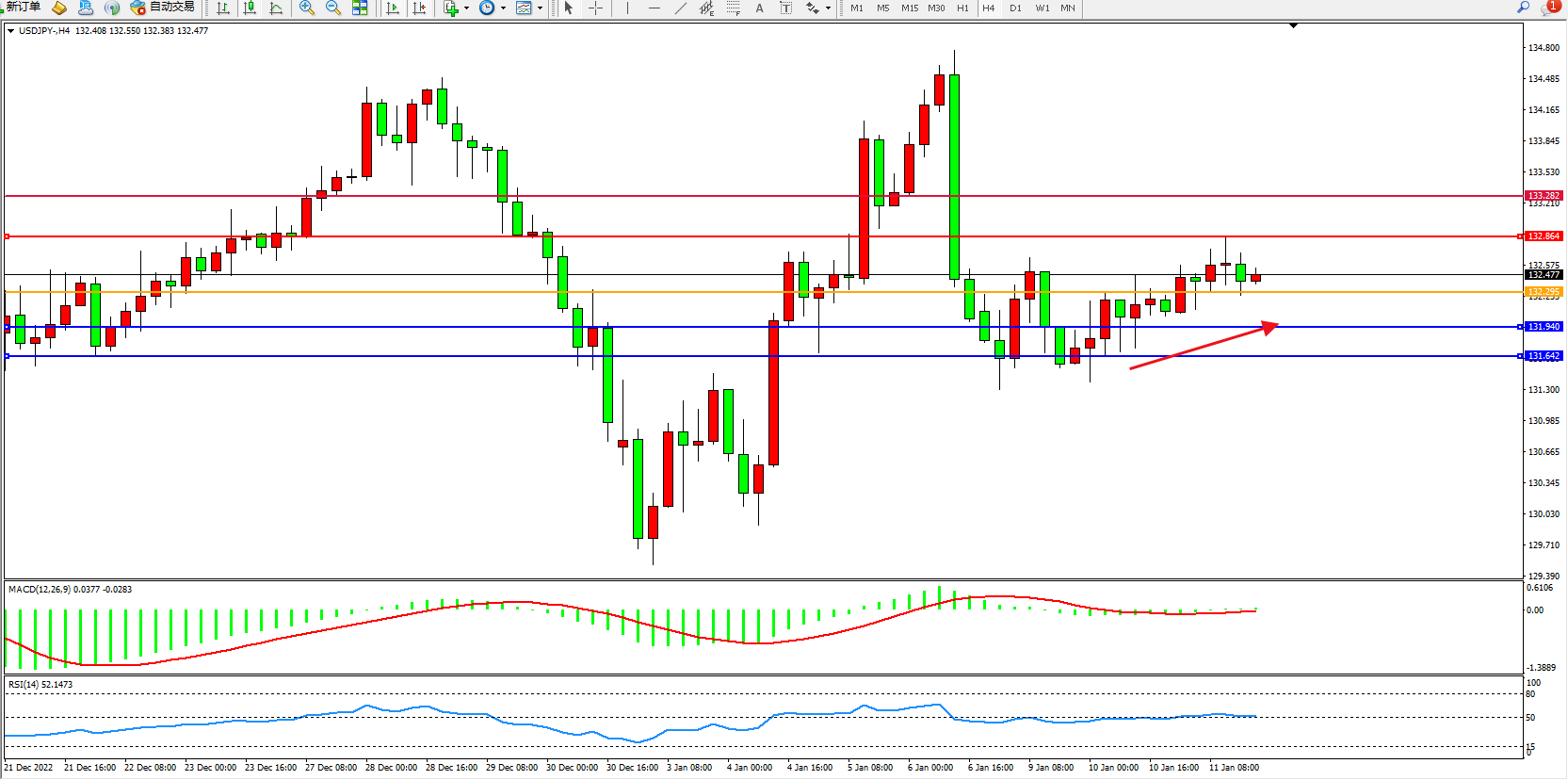The height and width of the screenshot is (780, 1568).
Task: Pick the trendline drawing tool
Action: (680, 8)
